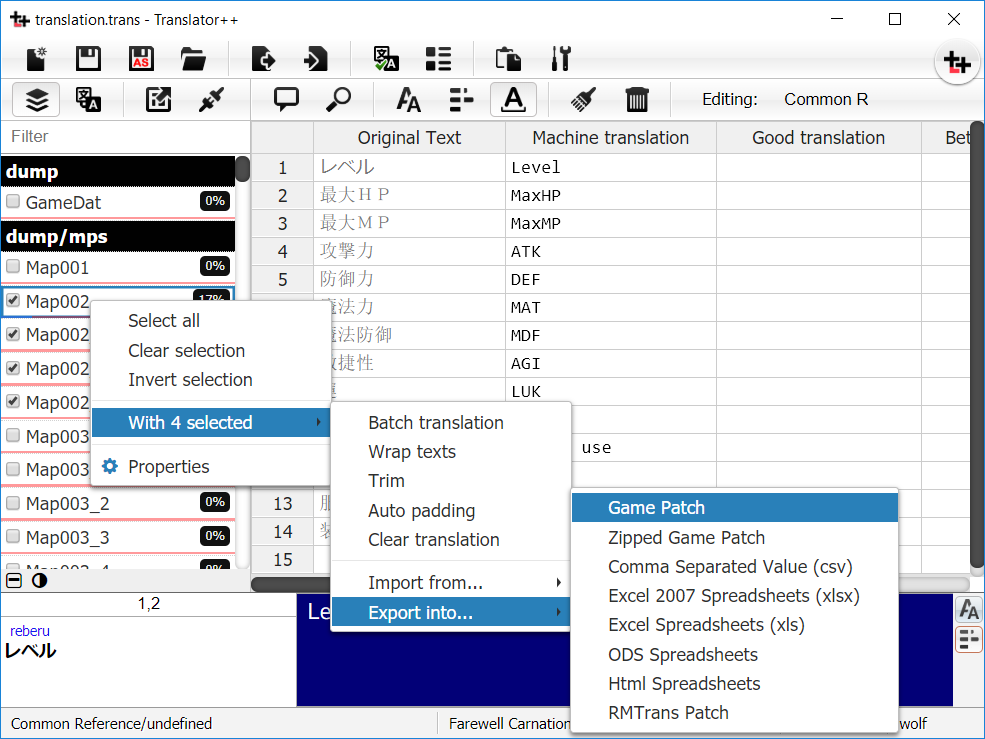Click the Filter input field
The image size is (985, 739).
pyautogui.click(x=126, y=136)
